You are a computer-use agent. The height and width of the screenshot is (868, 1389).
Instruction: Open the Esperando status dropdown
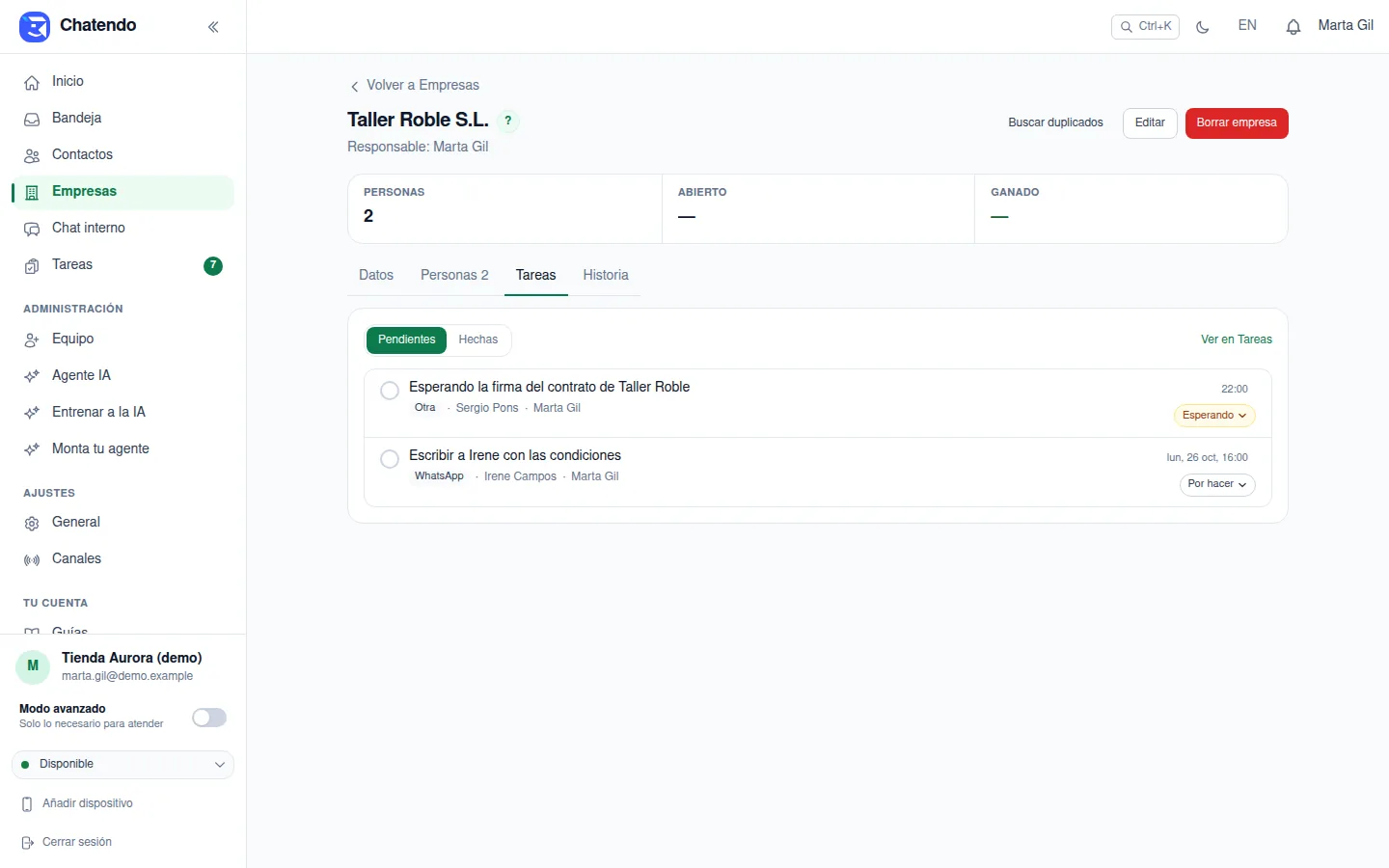1214,416
